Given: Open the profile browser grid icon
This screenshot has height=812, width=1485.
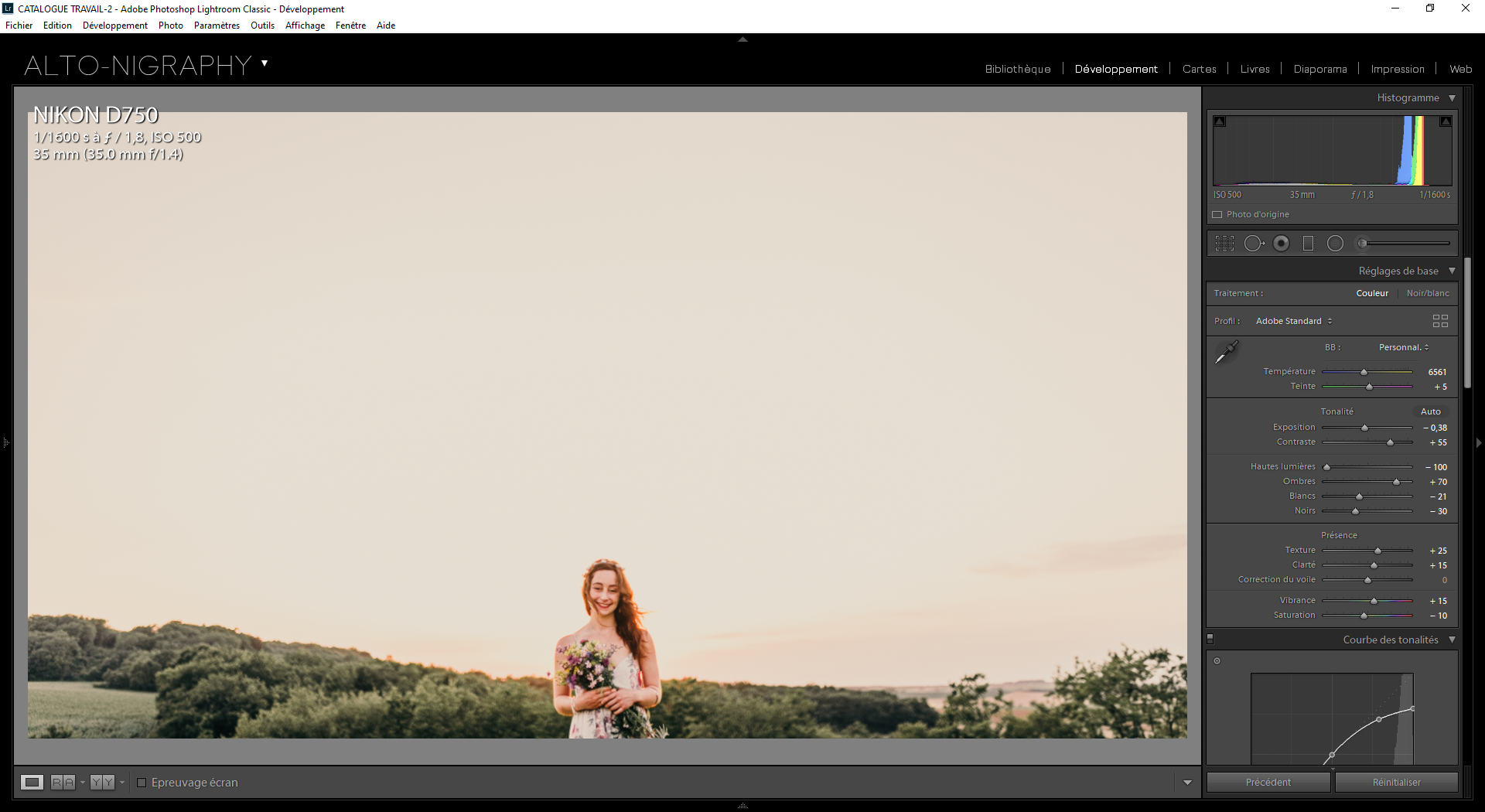Looking at the screenshot, I should [1440, 320].
